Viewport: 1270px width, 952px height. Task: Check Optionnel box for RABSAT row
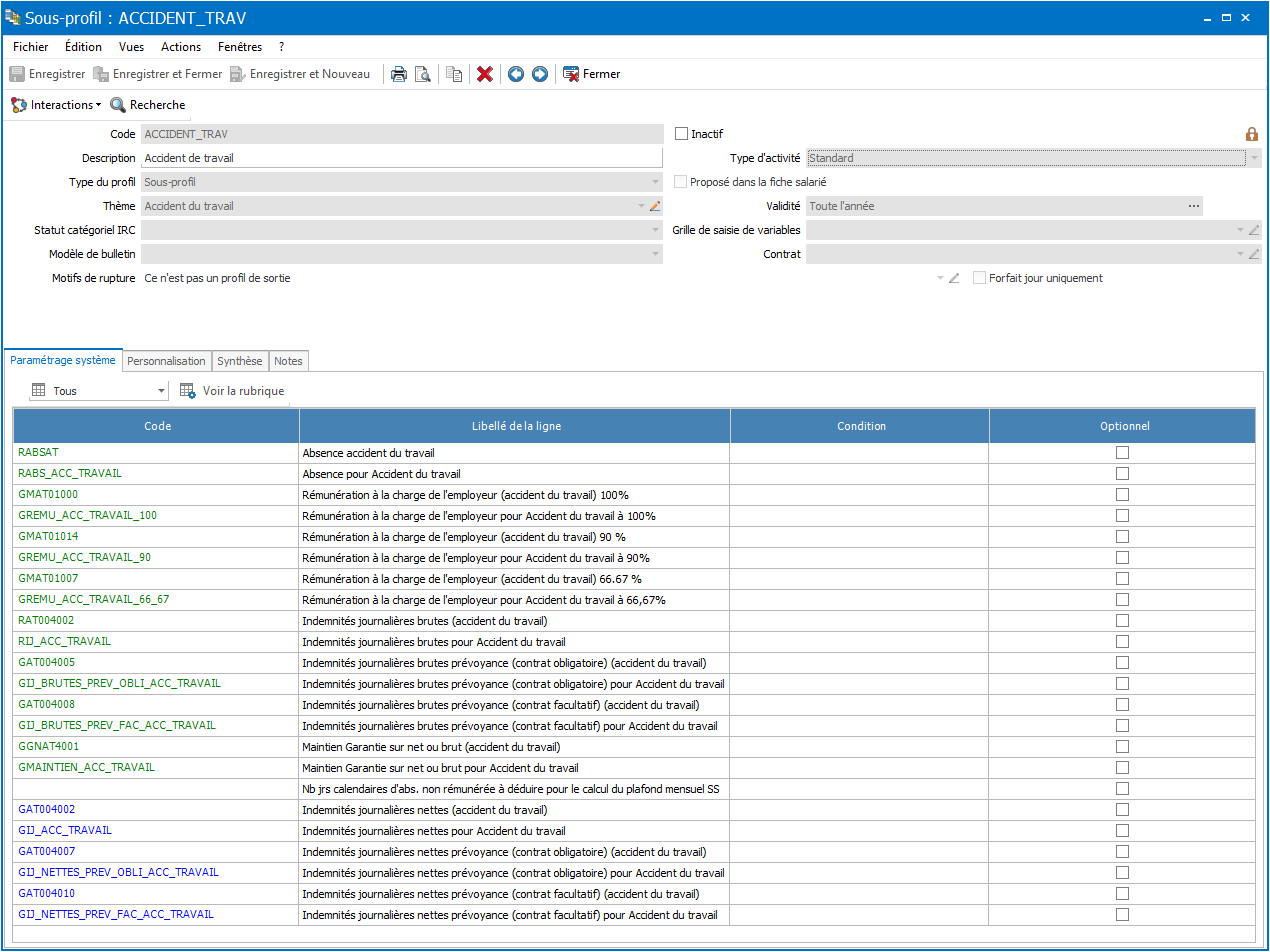point(1122,453)
